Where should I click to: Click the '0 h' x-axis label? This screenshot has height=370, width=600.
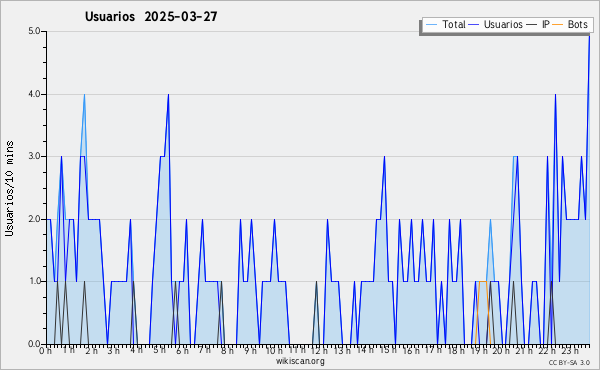46,351
